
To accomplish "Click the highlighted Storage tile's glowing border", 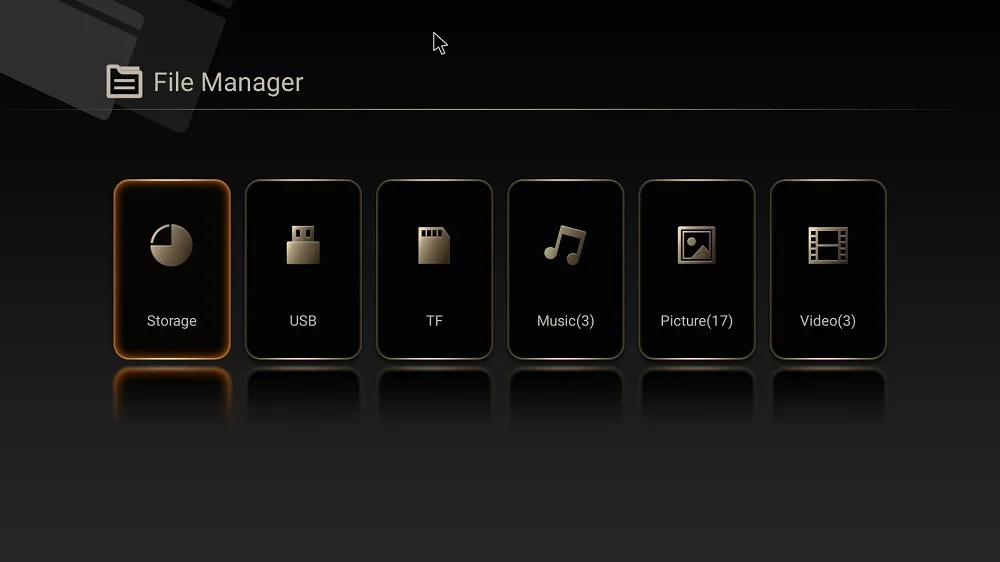I will (x=117, y=269).
